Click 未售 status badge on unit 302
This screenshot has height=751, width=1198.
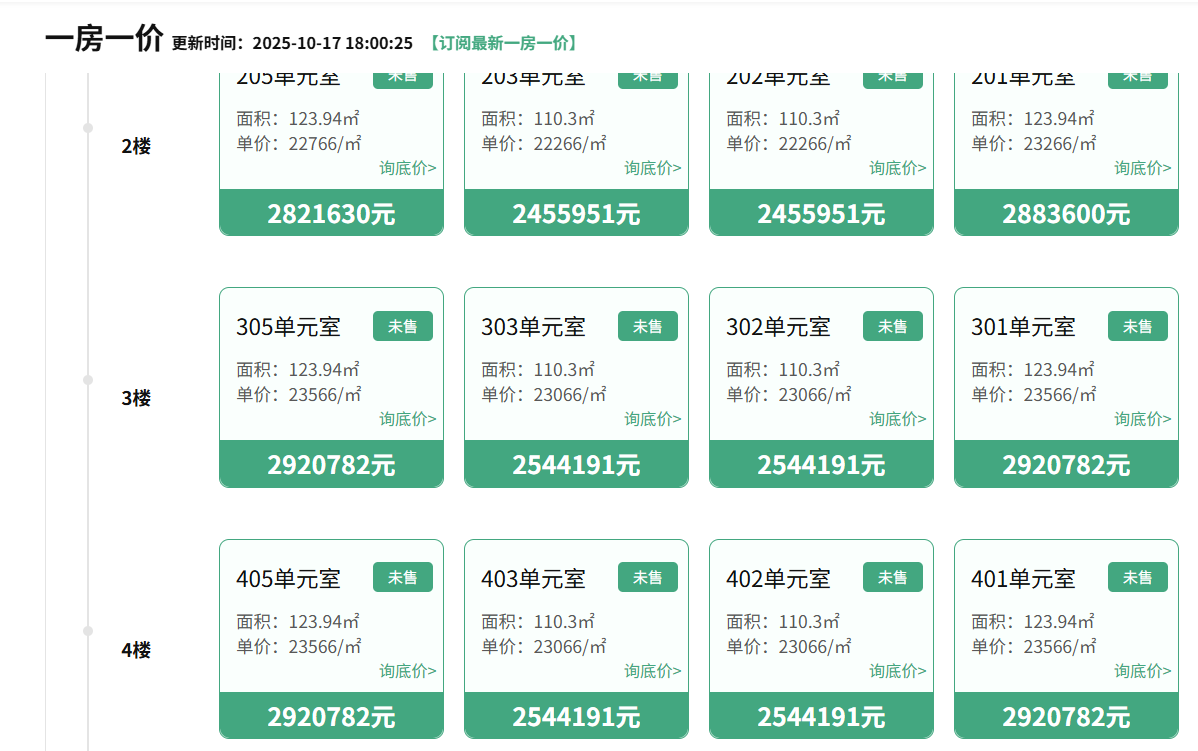coord(892,326)
